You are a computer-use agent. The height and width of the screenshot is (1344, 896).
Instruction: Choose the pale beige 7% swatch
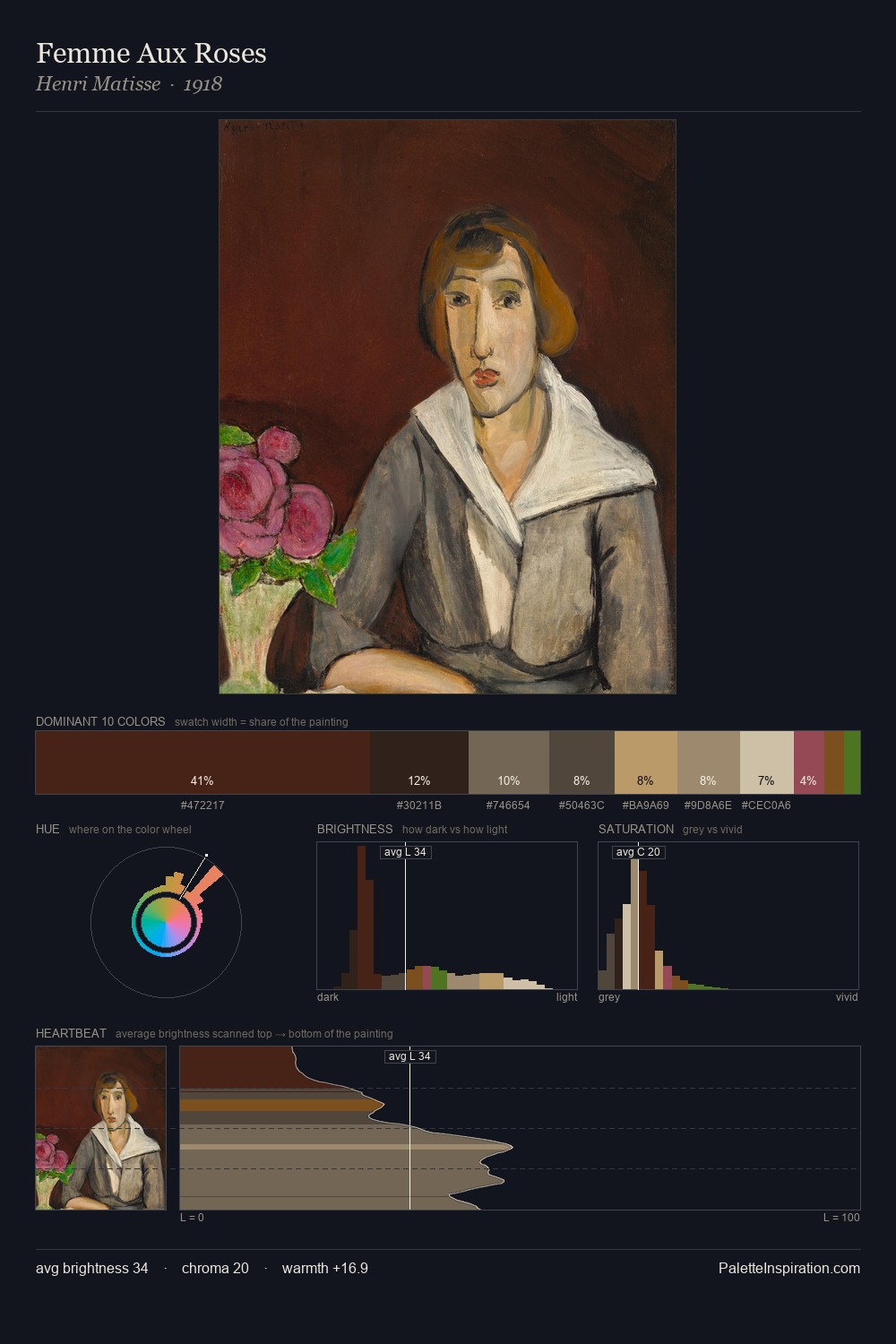pos(767,762)
